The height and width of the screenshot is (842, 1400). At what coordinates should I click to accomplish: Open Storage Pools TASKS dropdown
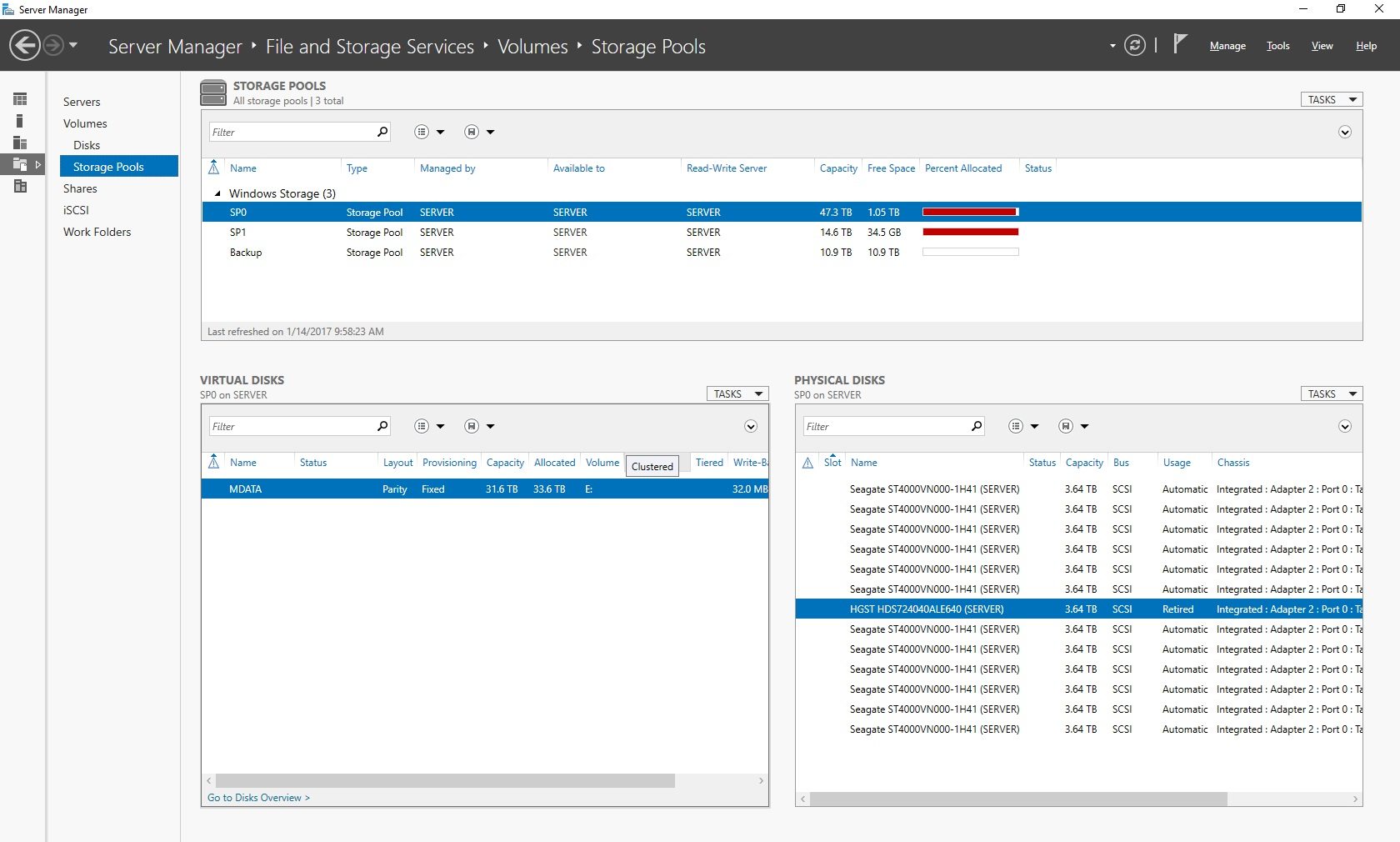1331,99
